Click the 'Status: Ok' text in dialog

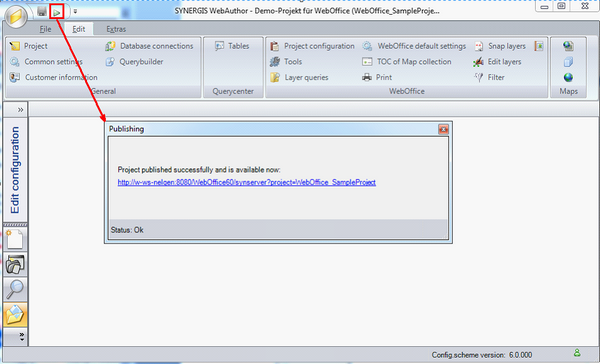pyautogui.click(x=127, y=230)
